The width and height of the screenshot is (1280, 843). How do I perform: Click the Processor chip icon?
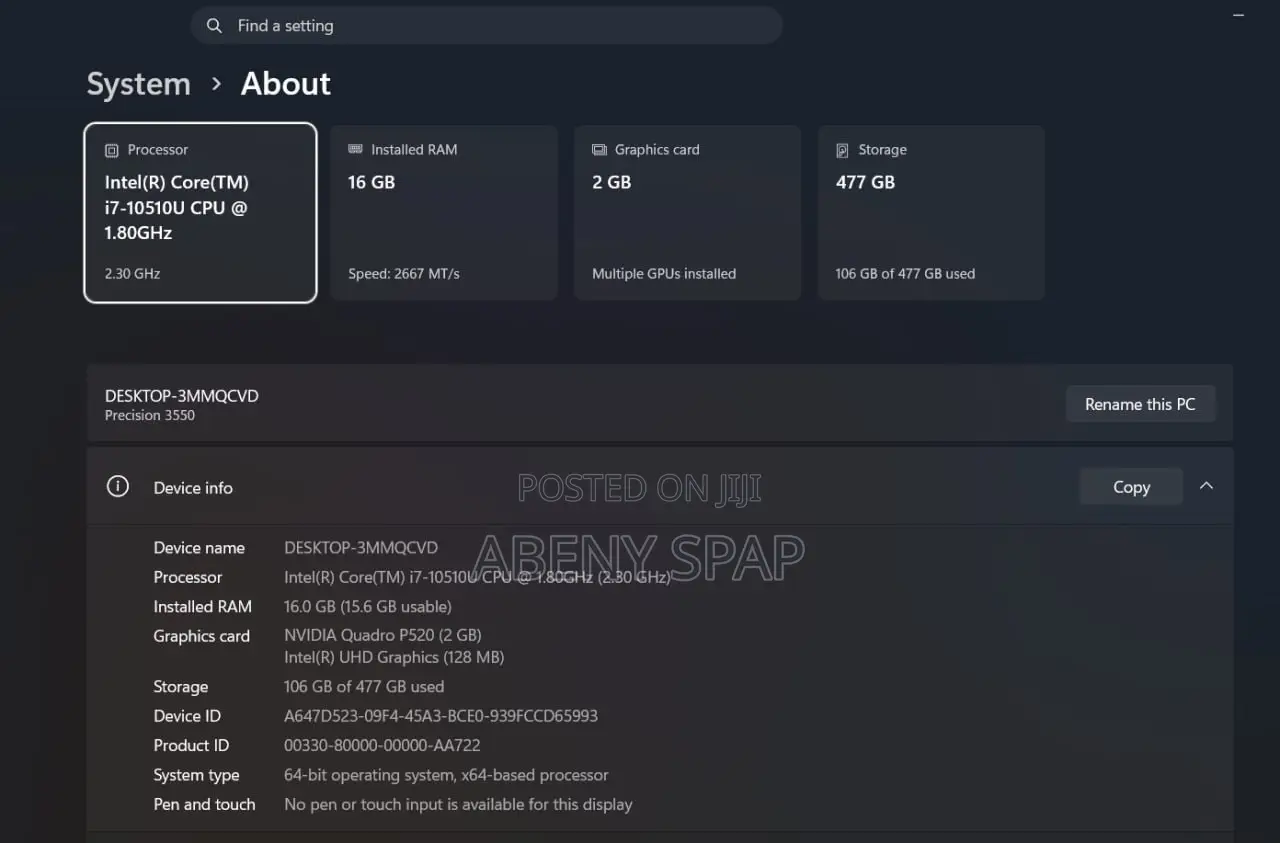pyautogui.click(x=112, y=150)
